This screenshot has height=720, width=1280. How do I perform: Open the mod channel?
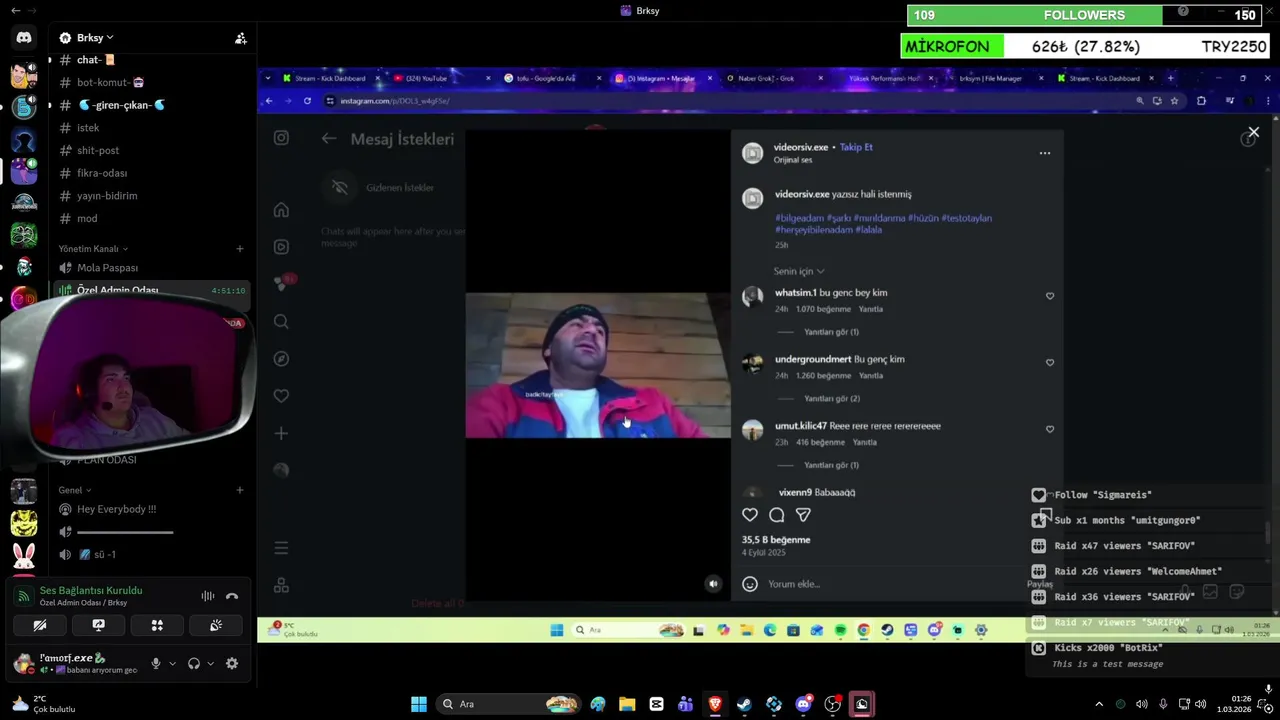87,218
